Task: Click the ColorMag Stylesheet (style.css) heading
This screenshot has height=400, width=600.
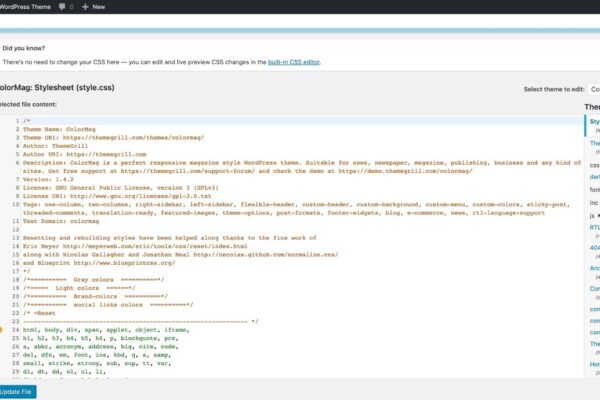Action: point(57,88)
